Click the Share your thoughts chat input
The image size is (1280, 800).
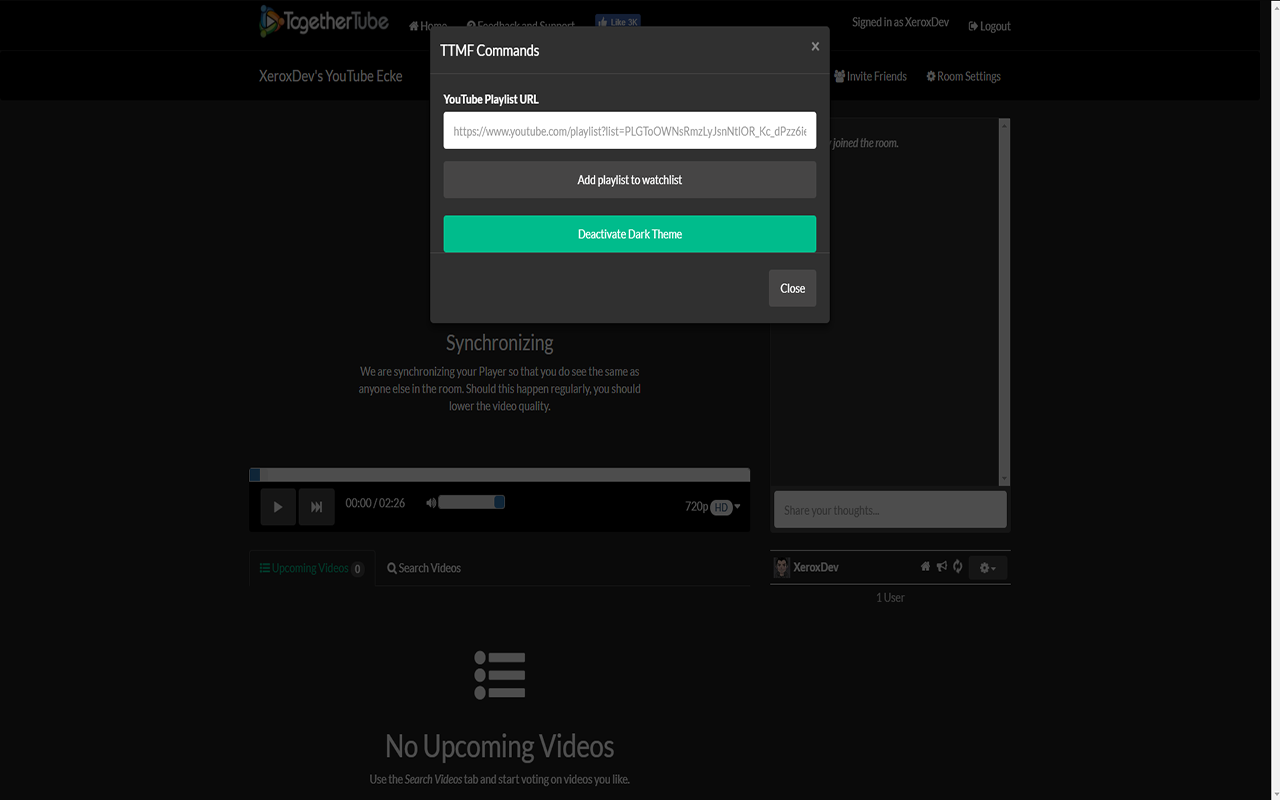[x=890, y=510]
